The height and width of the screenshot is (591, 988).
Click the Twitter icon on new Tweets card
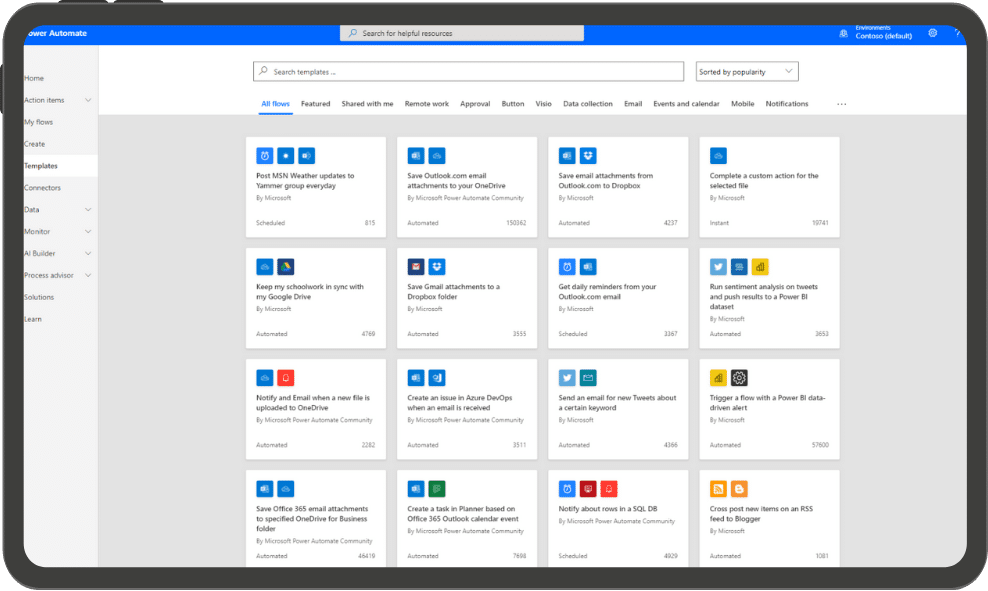567,377
